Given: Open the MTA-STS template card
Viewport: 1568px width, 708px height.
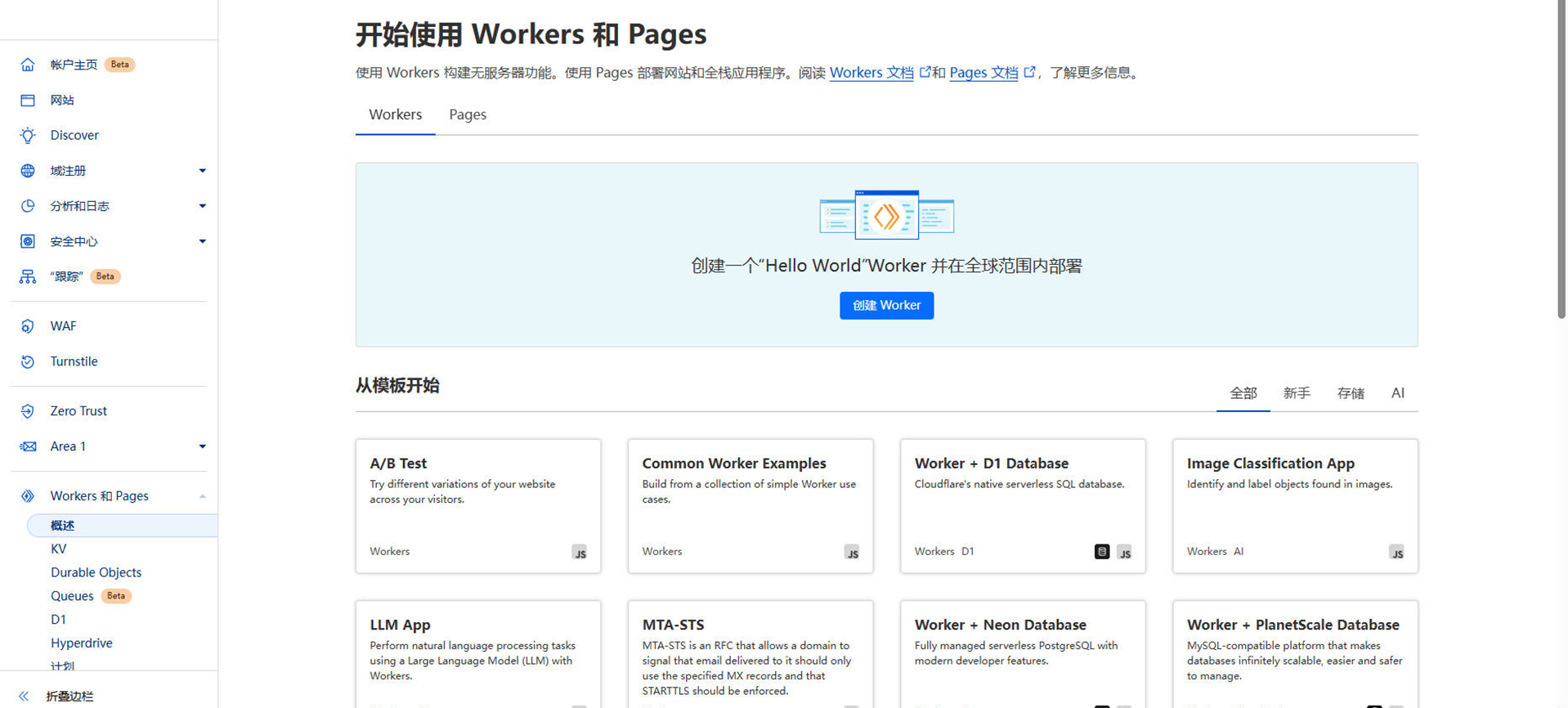Looking at the screenshot, I should [750, 654].
